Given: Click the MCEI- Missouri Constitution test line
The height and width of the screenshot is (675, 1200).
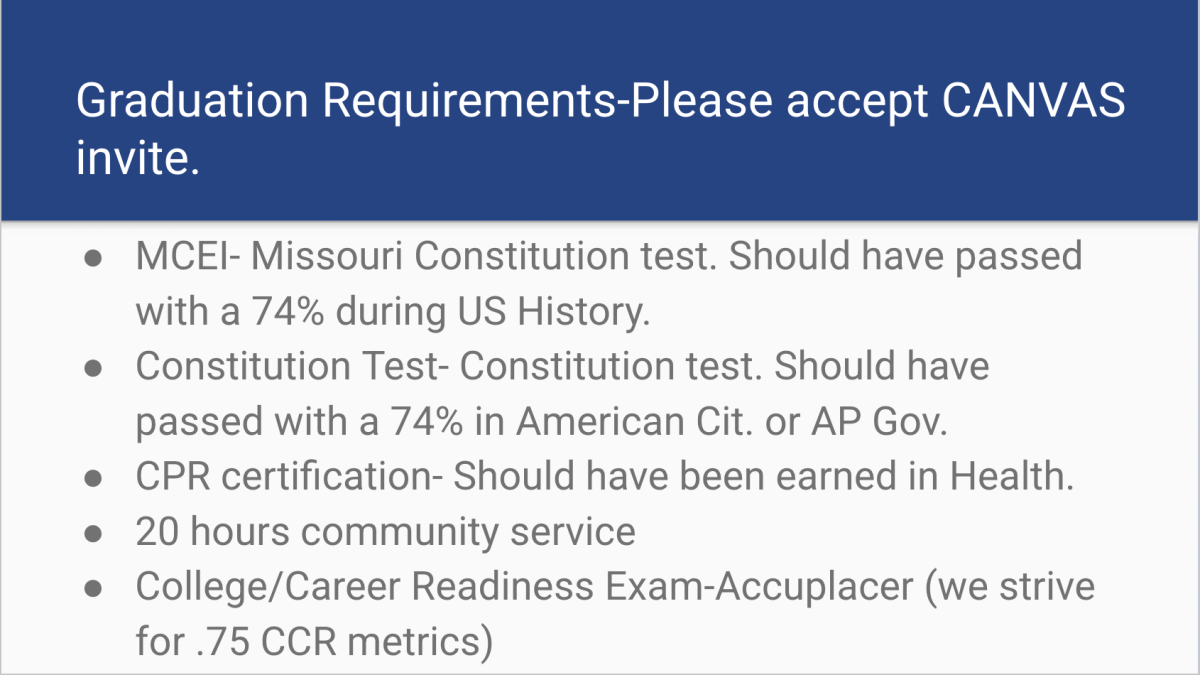Looking at the screenshot, I should [609, 257].
